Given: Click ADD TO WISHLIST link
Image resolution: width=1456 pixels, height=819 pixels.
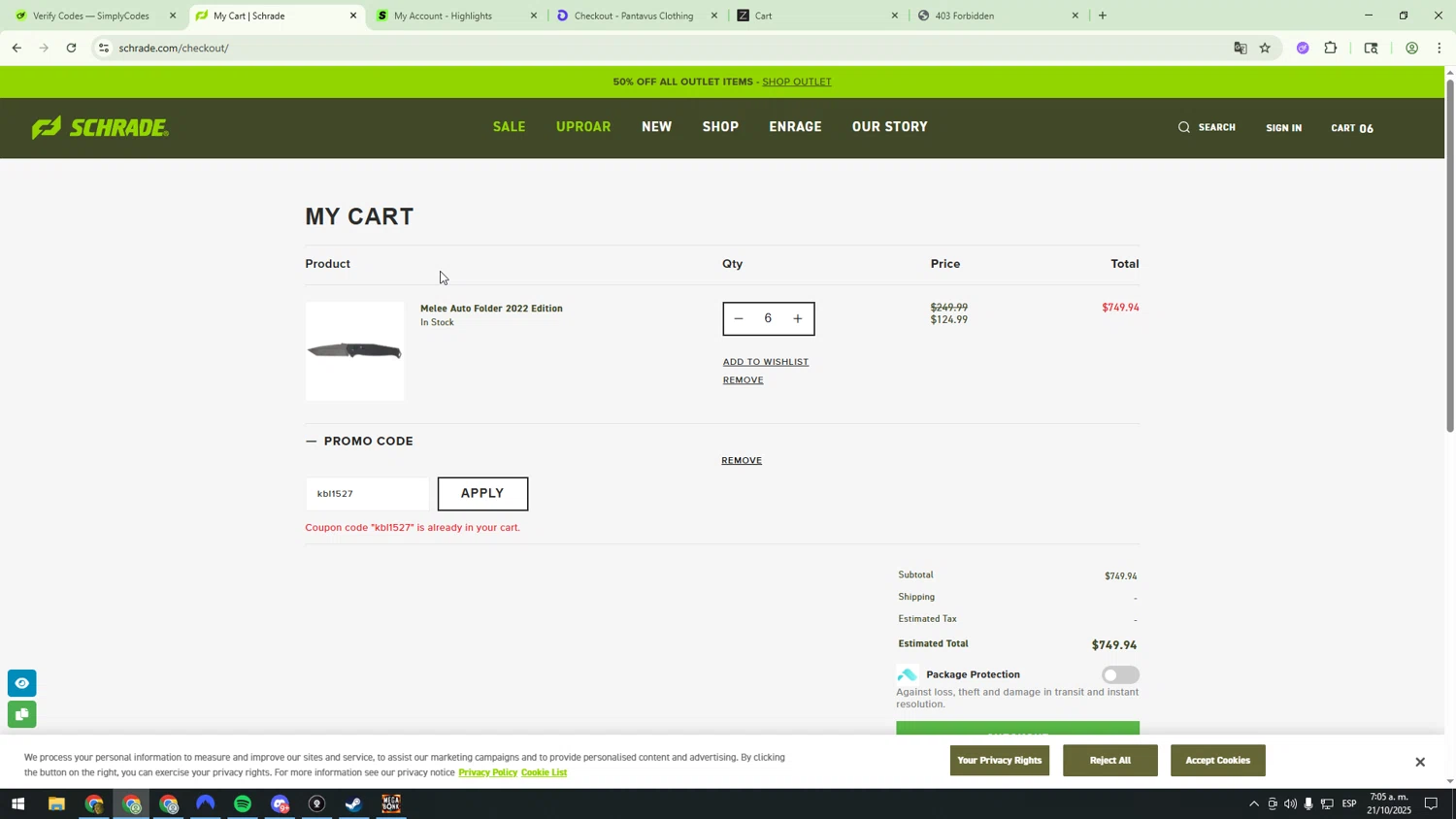Looking at the screenshot, I should [766, 362].
